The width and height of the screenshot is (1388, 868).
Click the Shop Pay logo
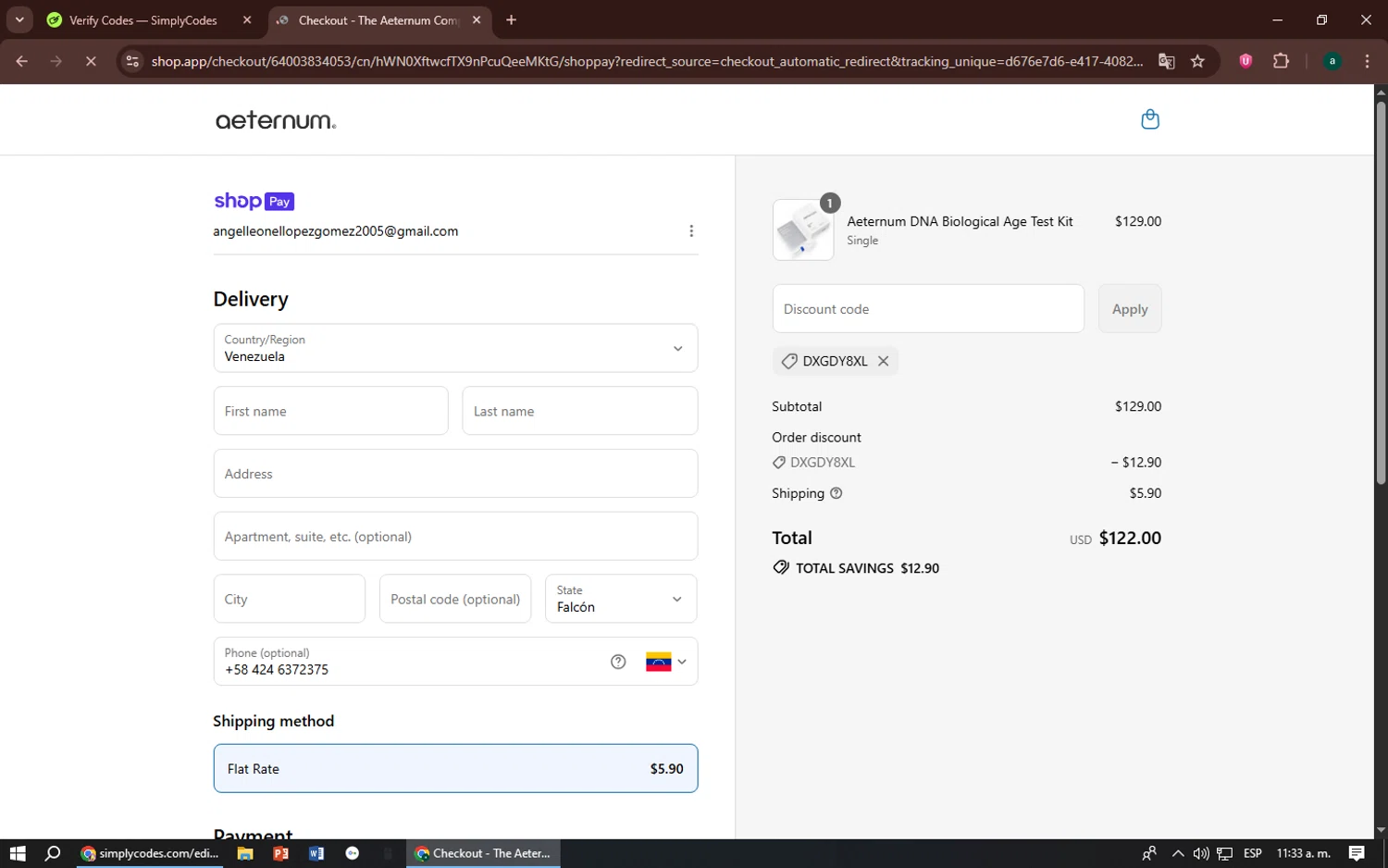[254, 201]
